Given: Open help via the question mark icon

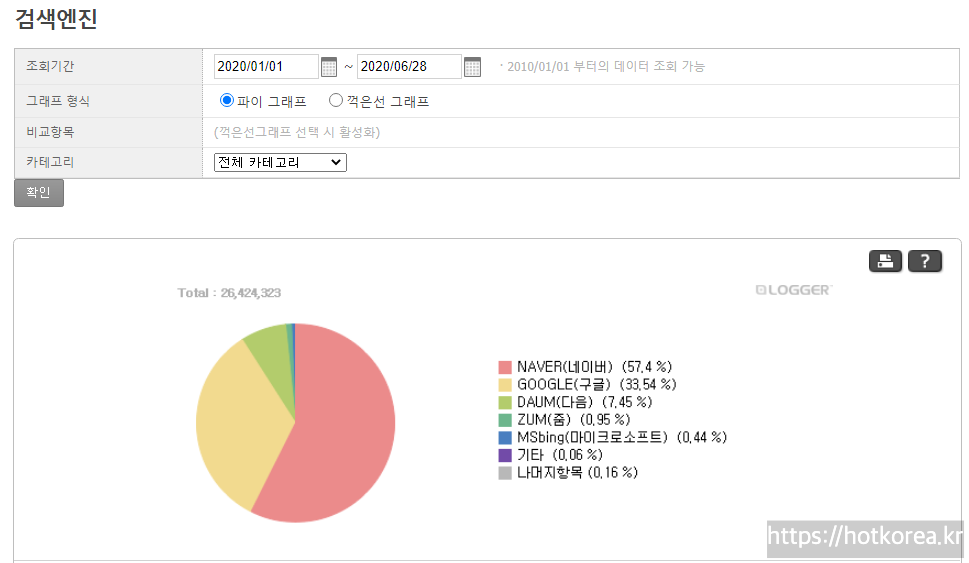Looking at the screenshot, I should pyautogui.click(x=925, y=261).
